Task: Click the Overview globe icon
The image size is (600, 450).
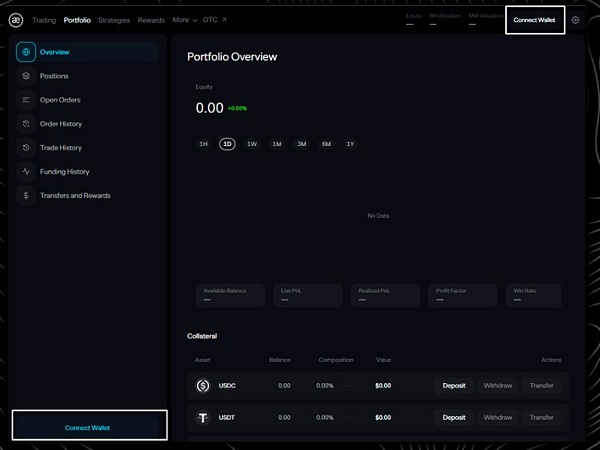Action: click(26, 52)
